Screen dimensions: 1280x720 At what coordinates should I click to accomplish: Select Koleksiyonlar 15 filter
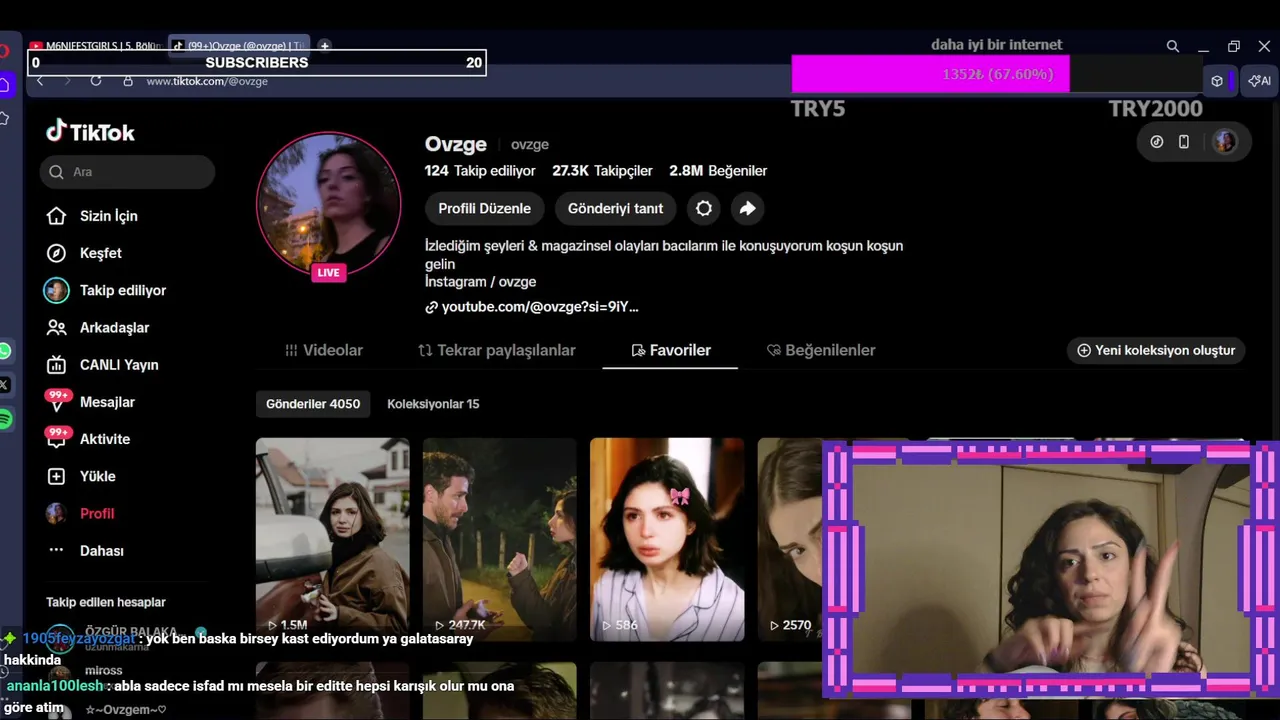point(433,404)
